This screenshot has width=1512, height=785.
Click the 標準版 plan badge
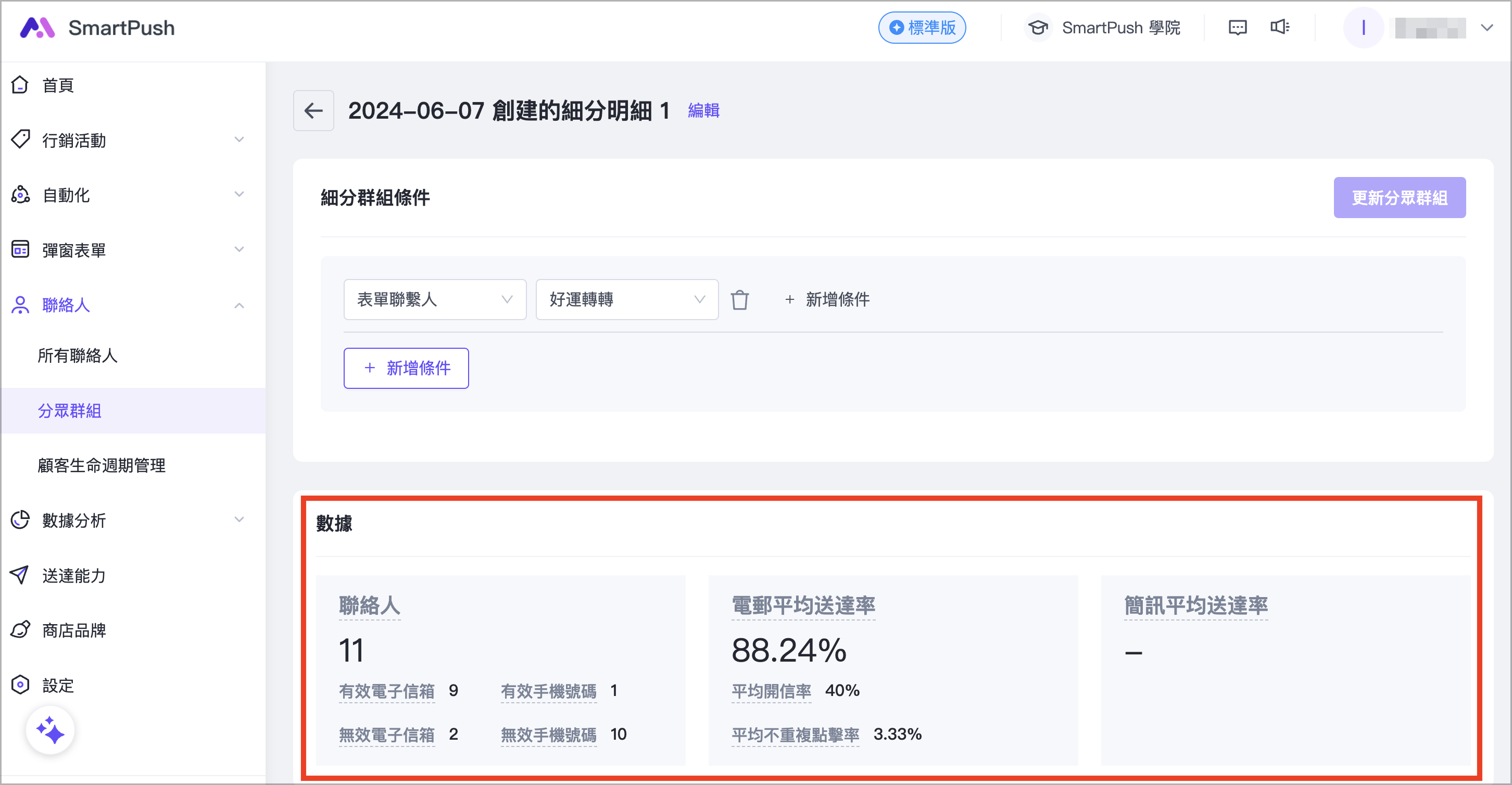point(922,28)
